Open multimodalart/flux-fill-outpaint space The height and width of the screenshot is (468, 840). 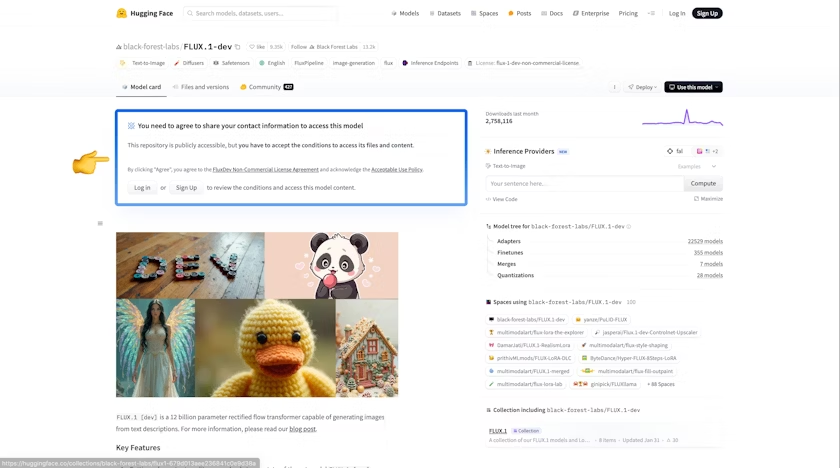[628, 371]
